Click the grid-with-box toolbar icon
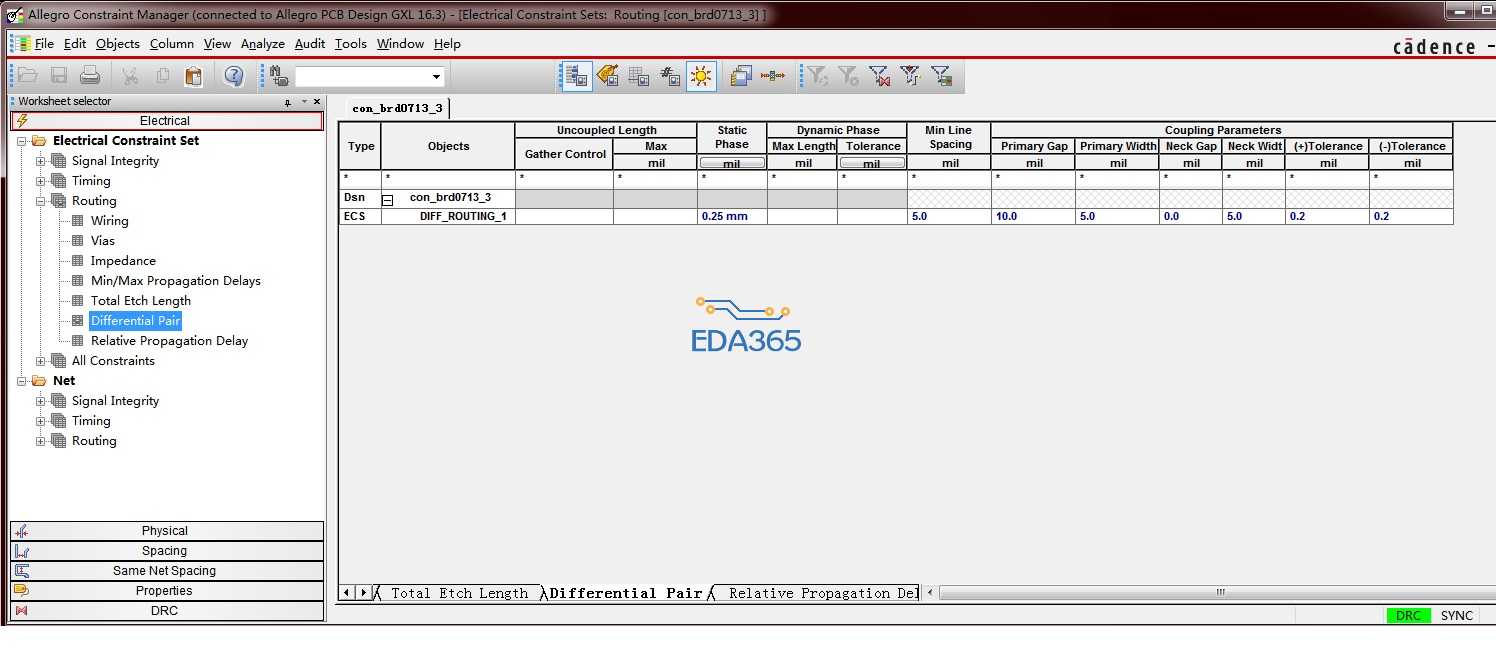 [639, 76]
